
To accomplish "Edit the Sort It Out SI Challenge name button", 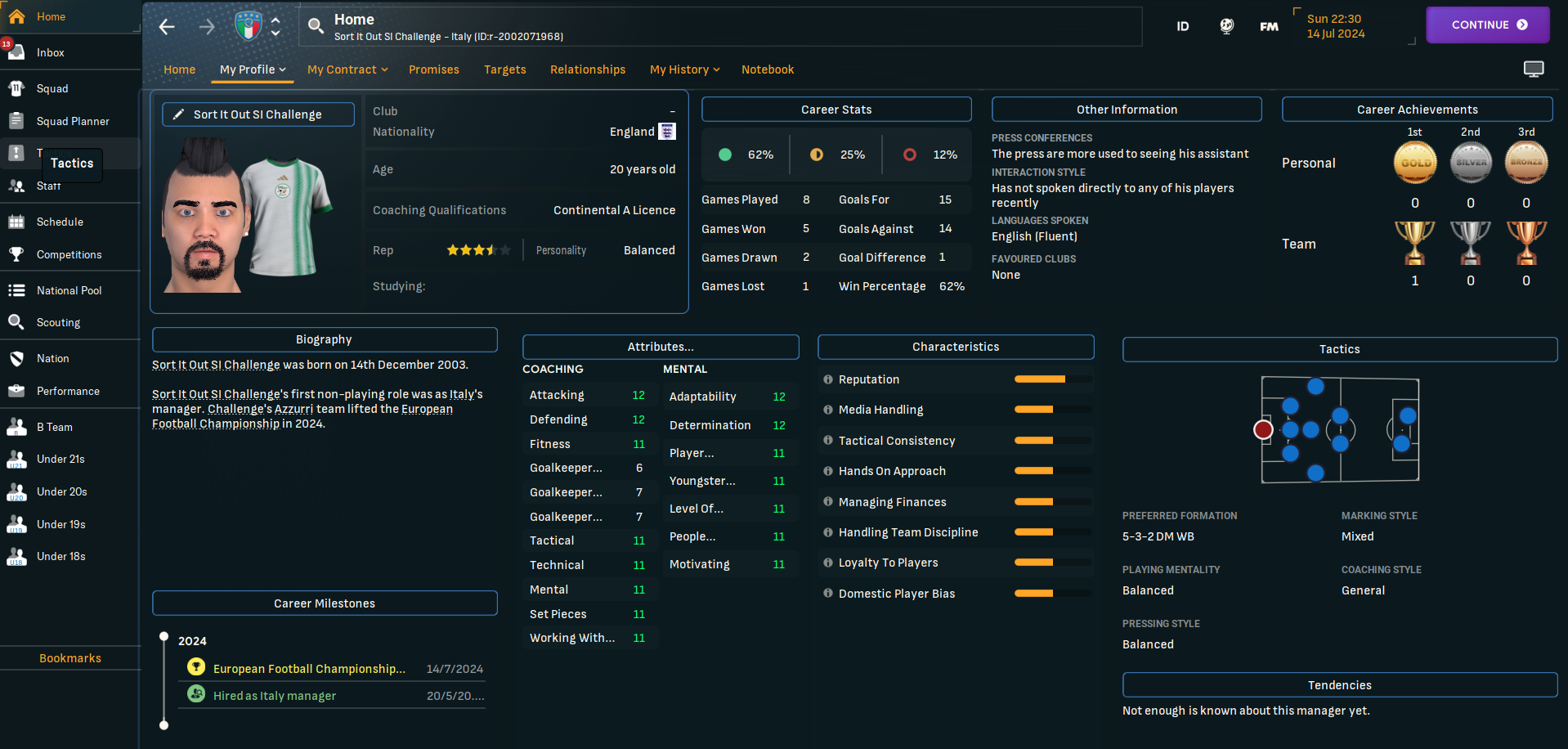I will 258,114.
